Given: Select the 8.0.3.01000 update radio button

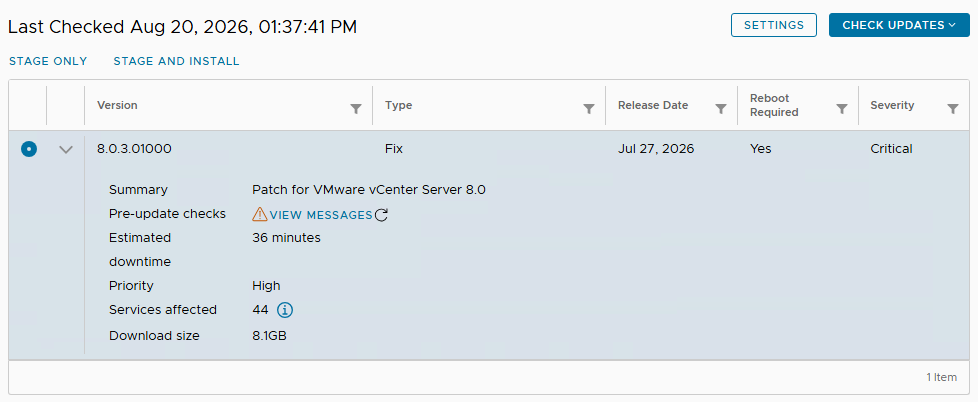Looking at the screenshot, I should (29, 149).
